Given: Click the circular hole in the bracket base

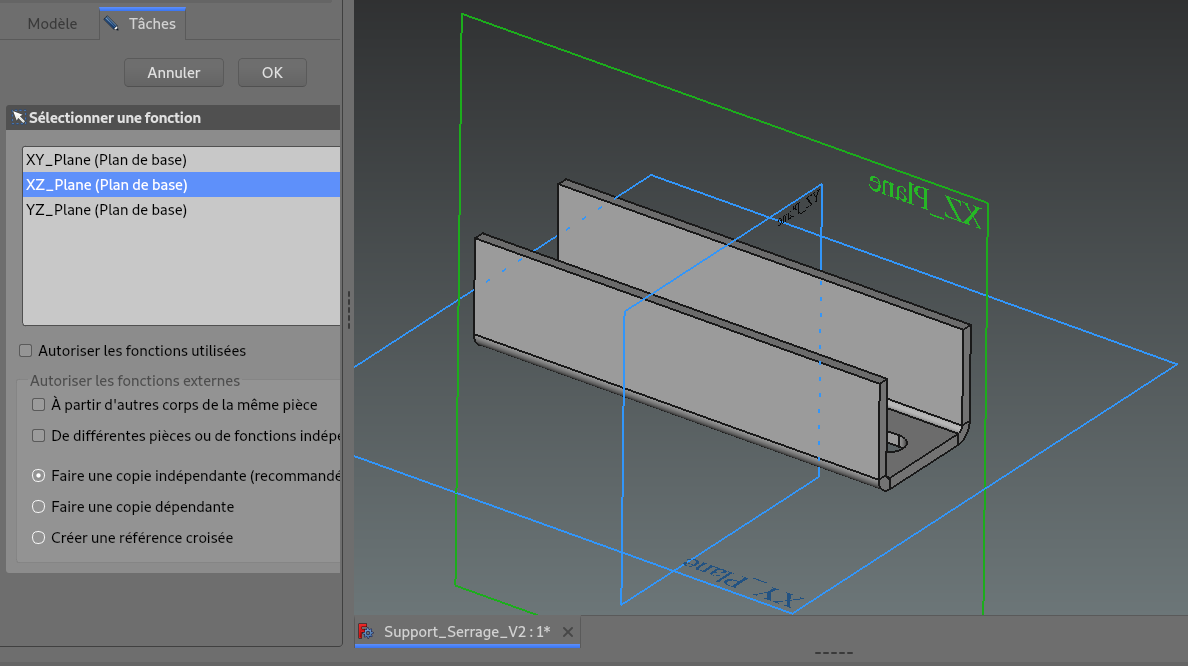Looking at the screenshot, I should [897, 441].
